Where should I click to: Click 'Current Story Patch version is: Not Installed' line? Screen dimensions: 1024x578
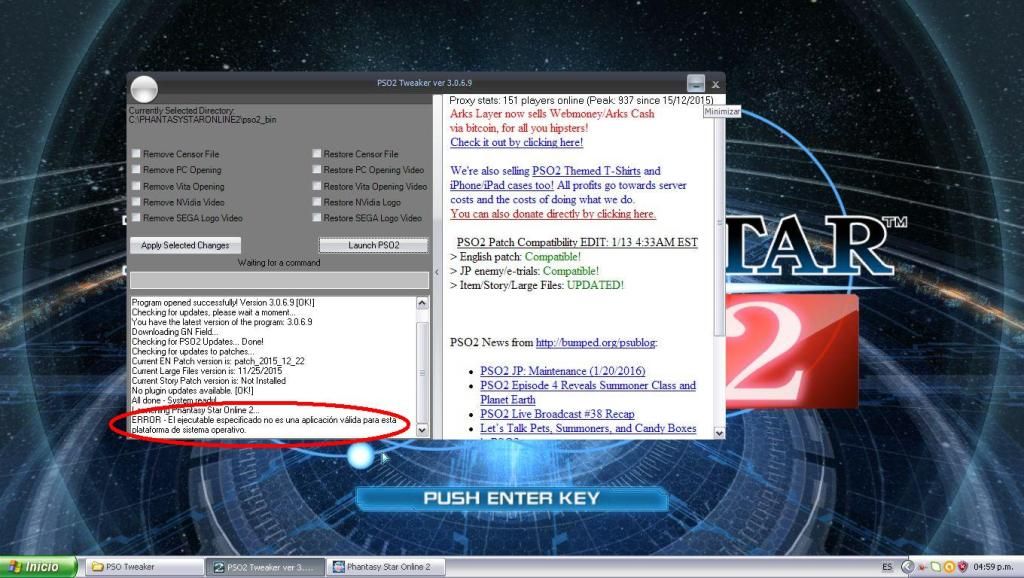[x=208, y=381]
